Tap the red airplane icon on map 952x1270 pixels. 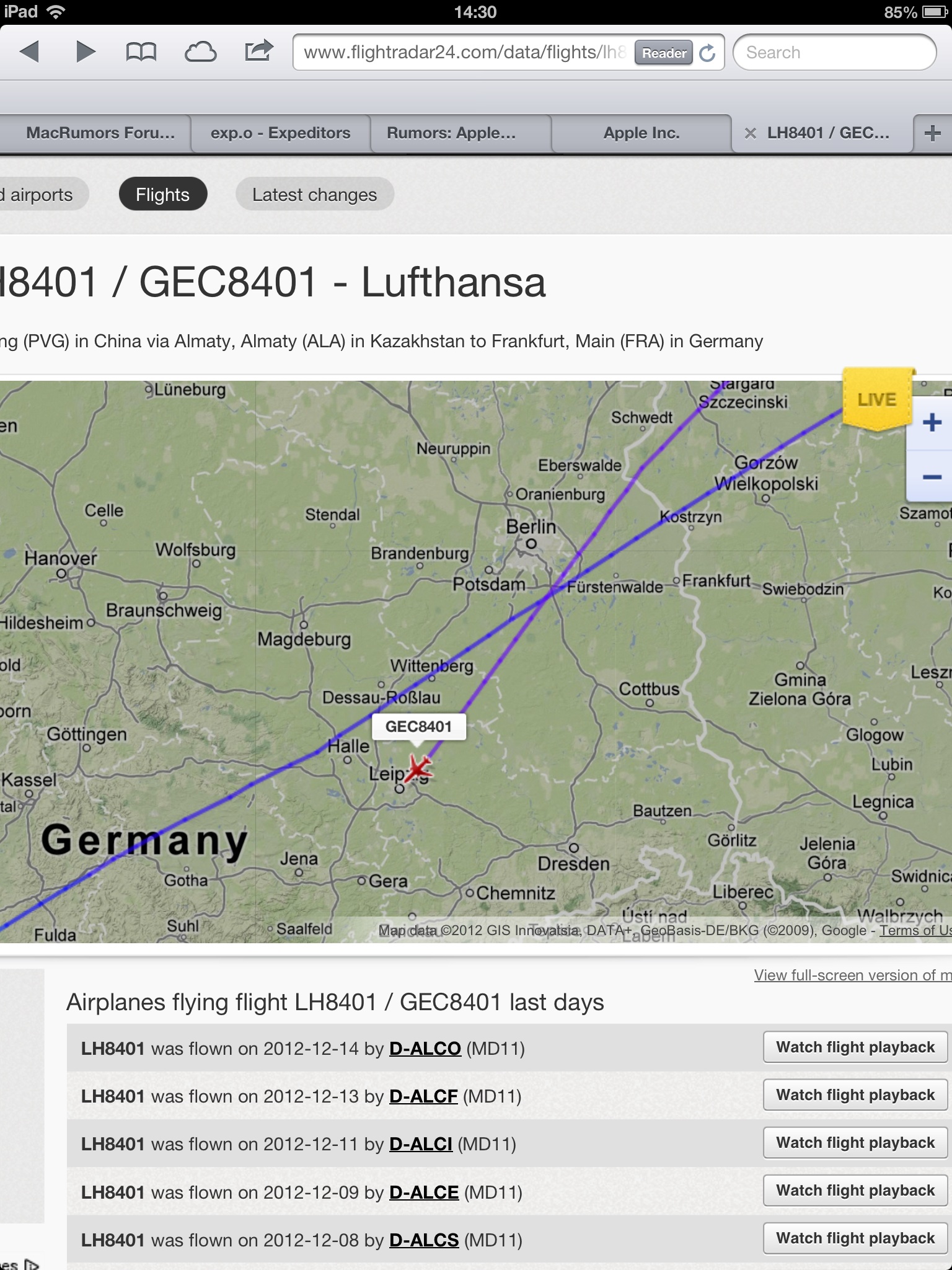pos(419,768)
